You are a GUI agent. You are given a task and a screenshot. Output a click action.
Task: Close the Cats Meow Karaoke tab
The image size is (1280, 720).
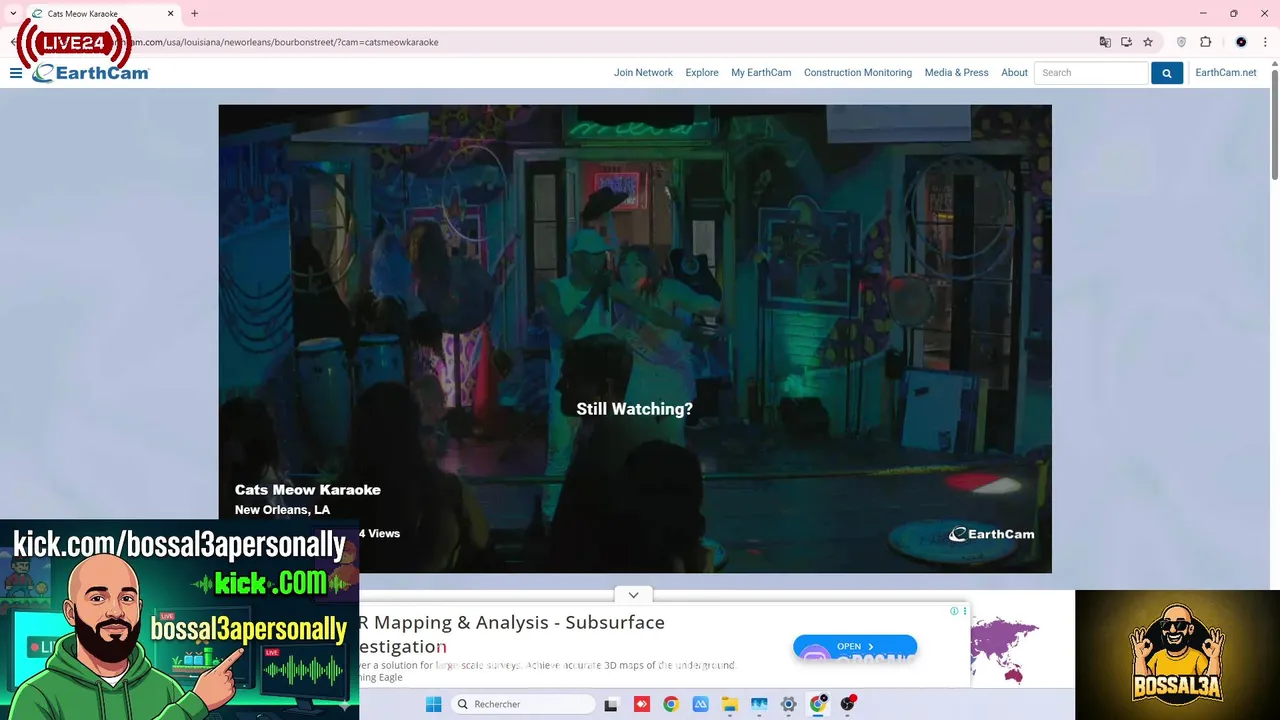point(170,14)
